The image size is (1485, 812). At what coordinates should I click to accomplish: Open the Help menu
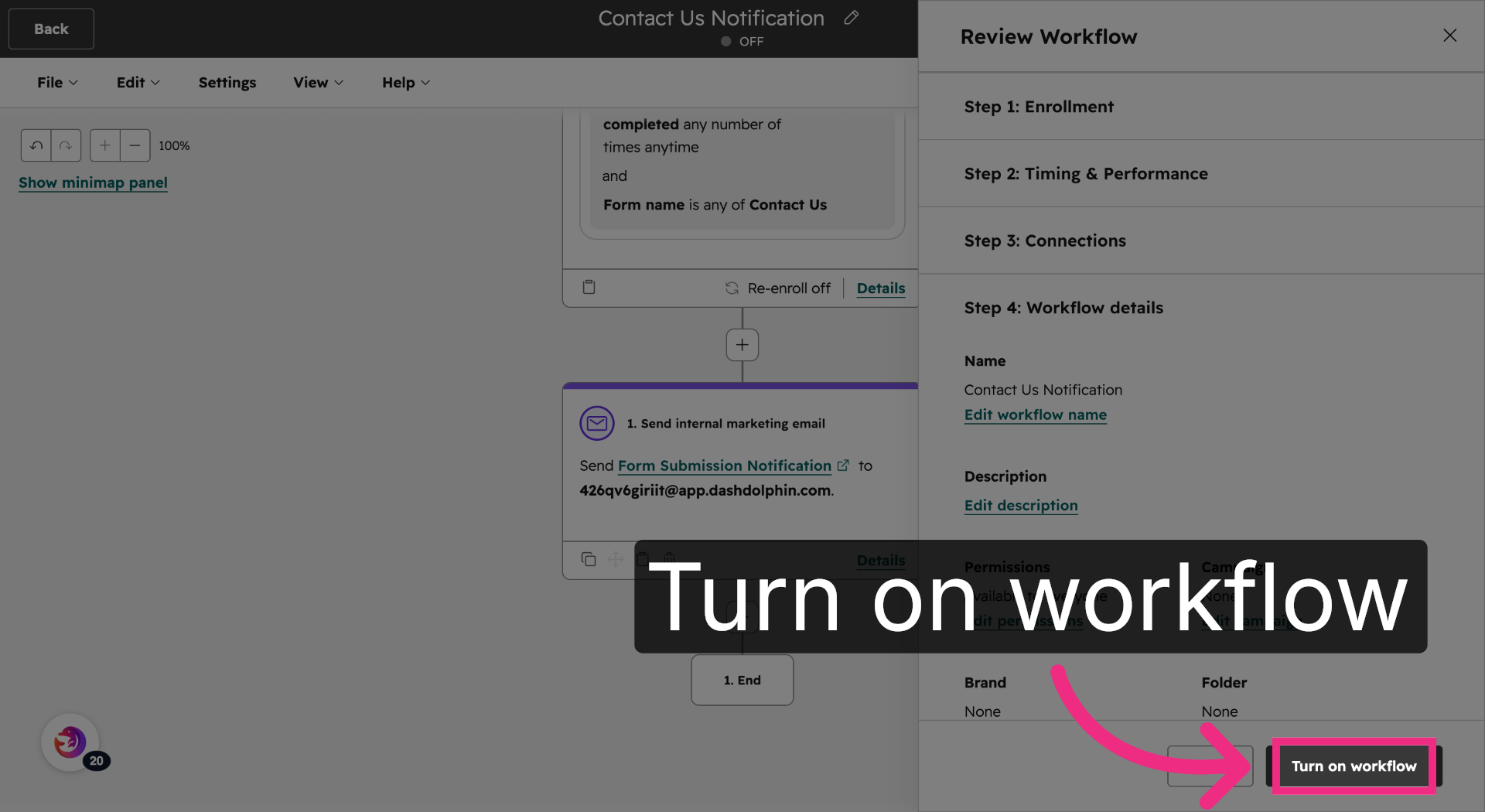(x=405, y=82)
